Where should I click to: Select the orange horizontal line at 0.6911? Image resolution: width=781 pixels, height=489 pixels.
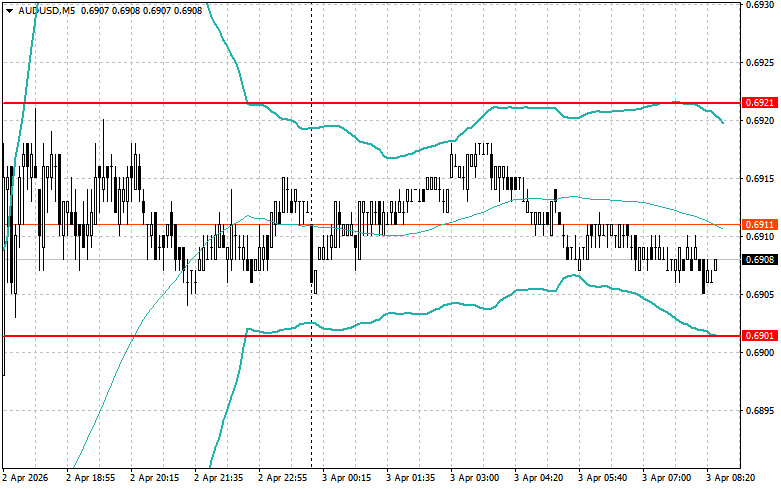click(x=371, y=225)
